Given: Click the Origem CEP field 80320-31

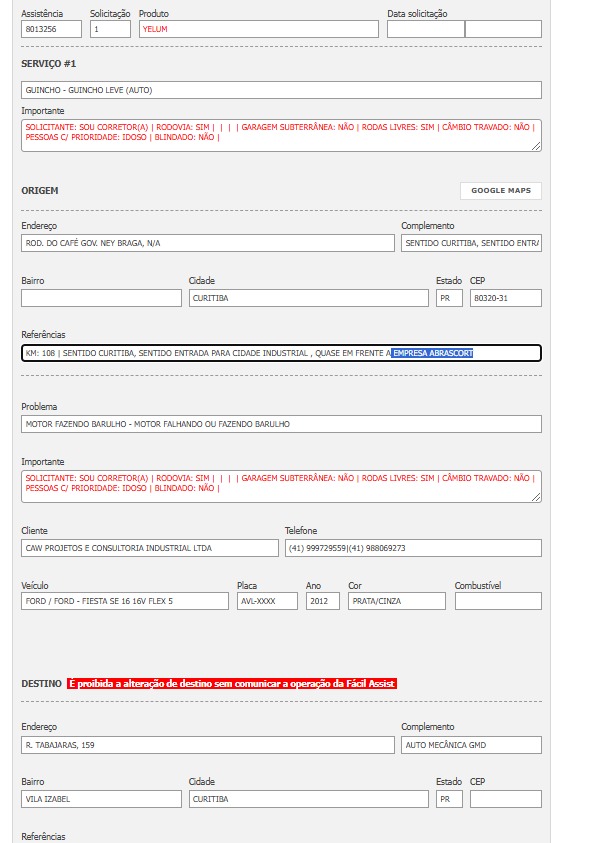Looking at the screenshot, I should click(506, 298).
